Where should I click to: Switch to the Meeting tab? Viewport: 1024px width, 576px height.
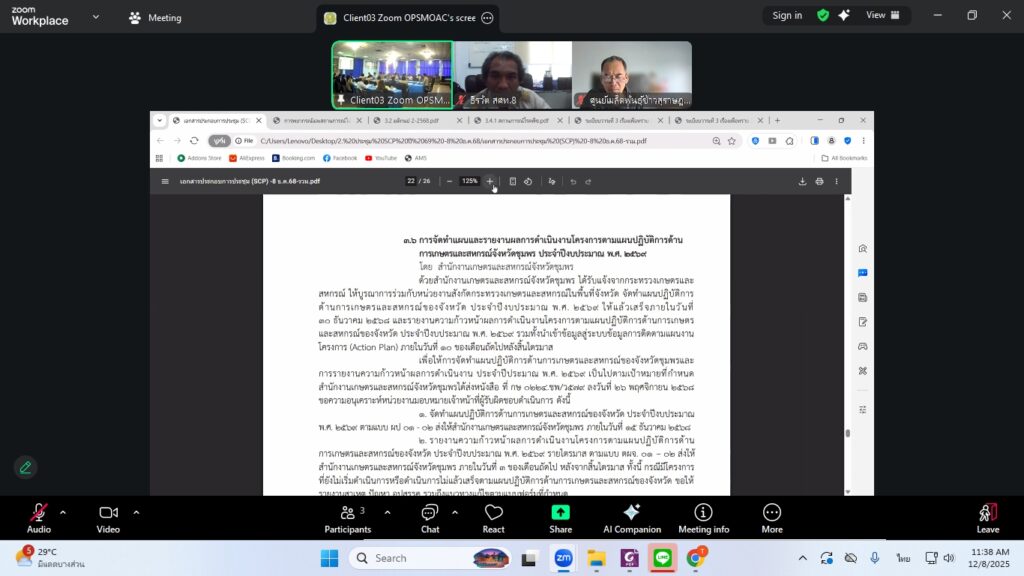155,18
